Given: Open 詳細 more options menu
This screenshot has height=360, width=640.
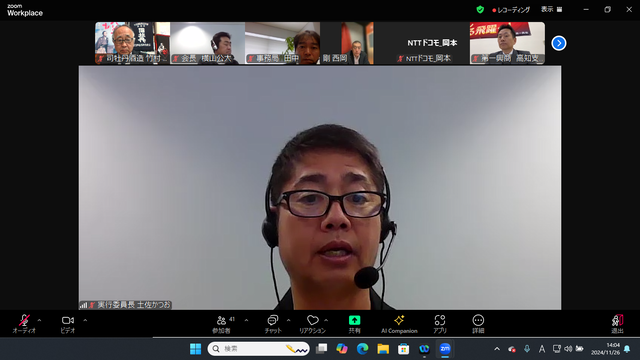Looking at the screenshot, I should pos(478,324).
